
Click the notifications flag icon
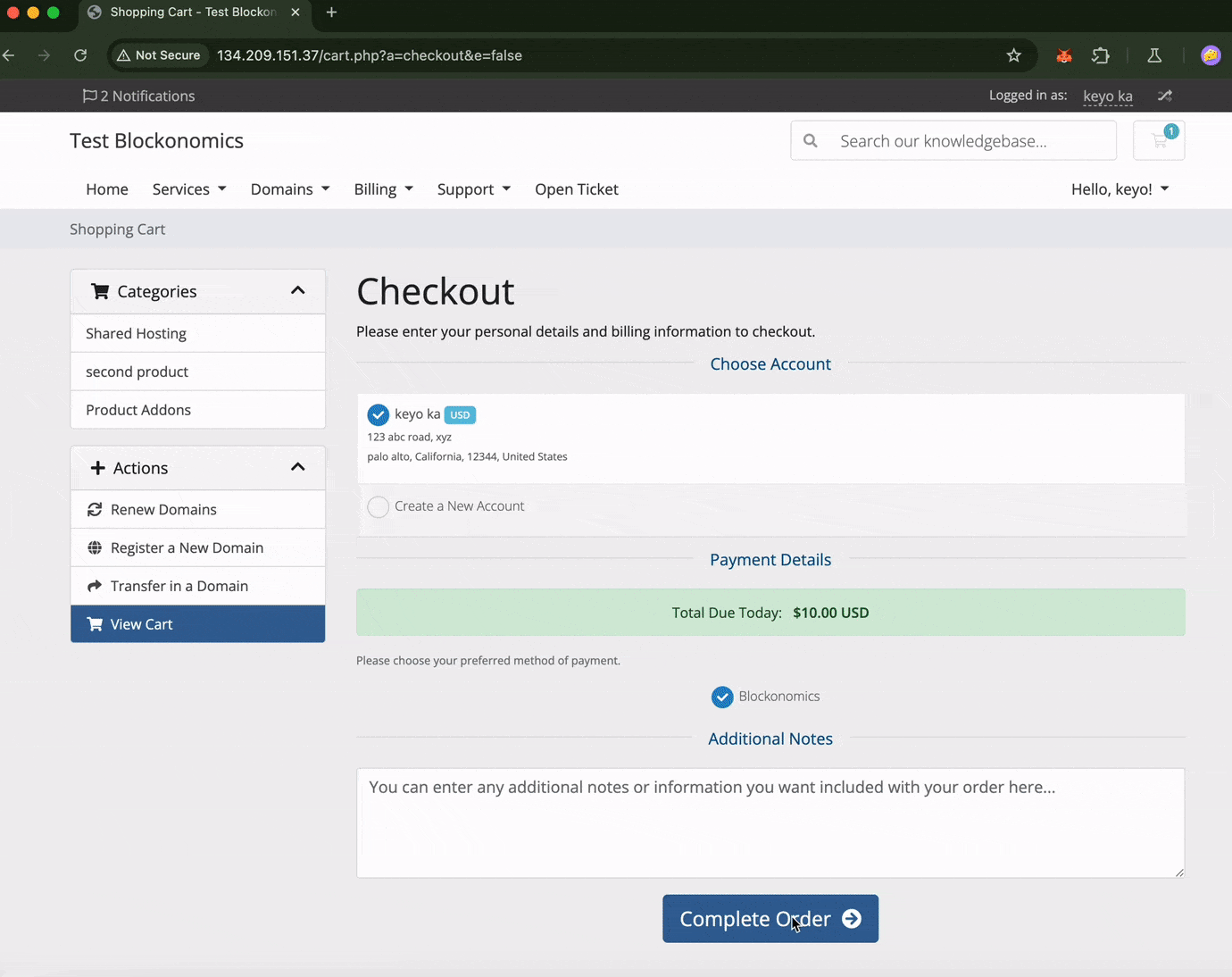(x=89, y=96)
